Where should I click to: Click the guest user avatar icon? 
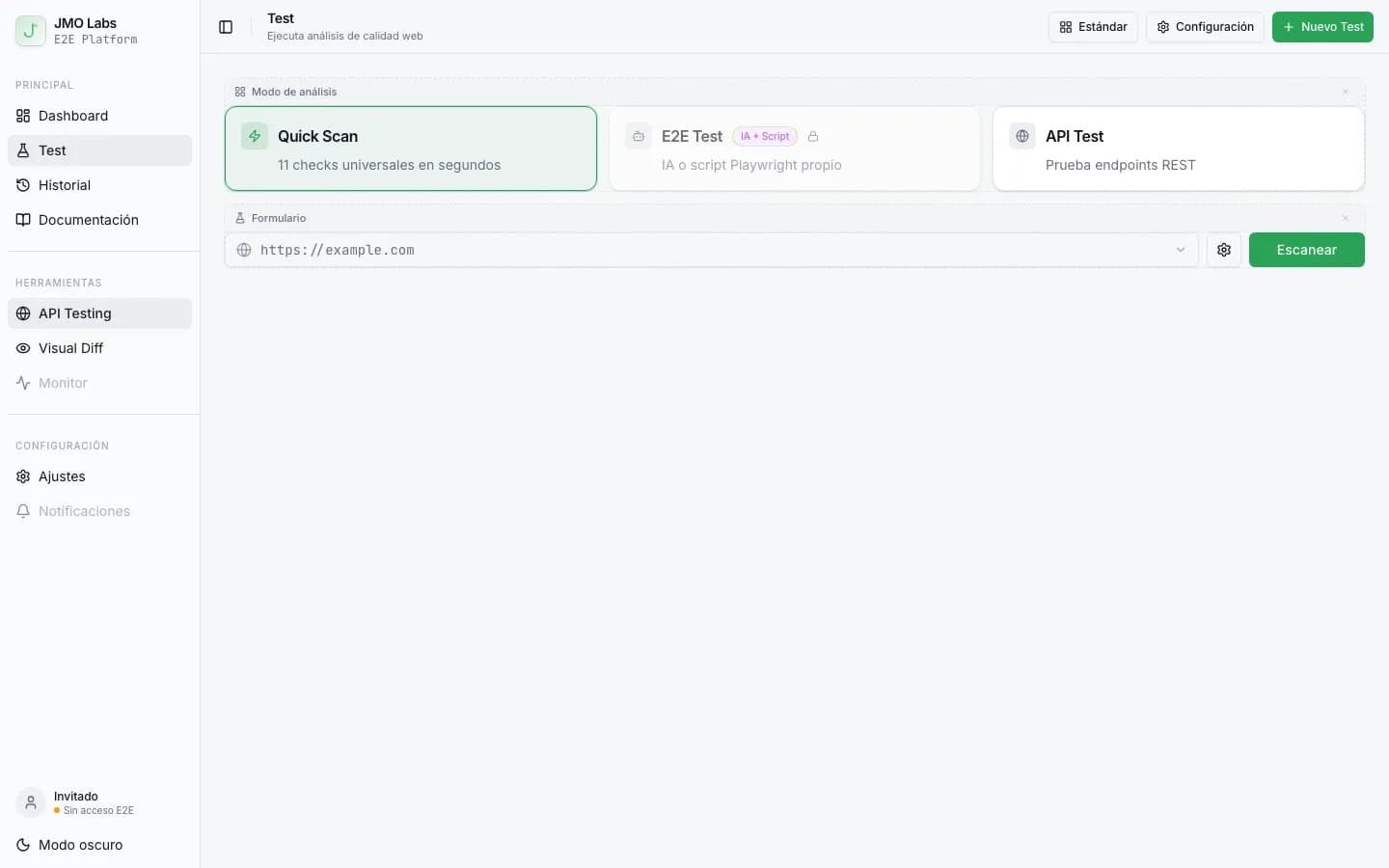[x=31, y=802]
